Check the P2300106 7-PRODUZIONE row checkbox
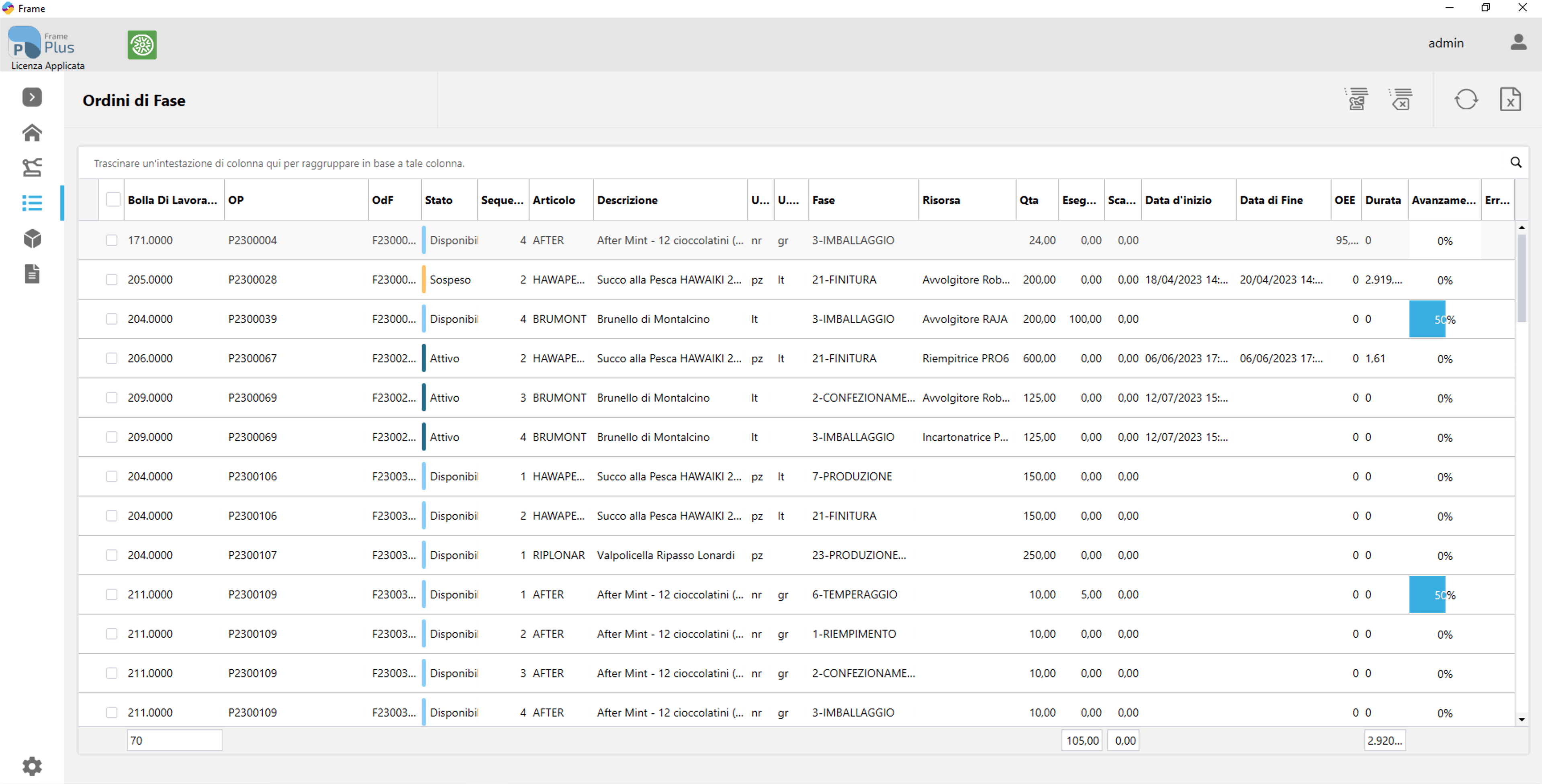Screen dimensions: 1542x784 [x=111, y=476]
